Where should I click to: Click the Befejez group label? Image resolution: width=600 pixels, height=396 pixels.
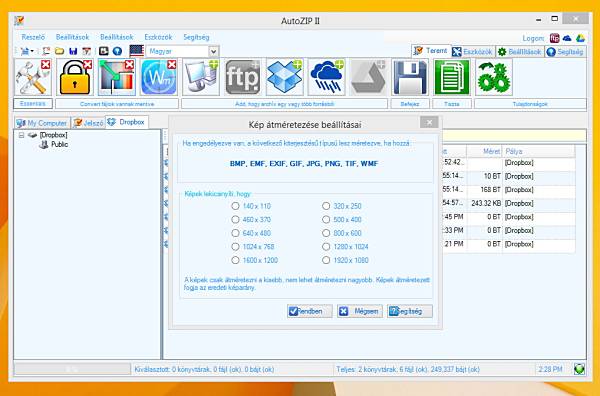click(410, 104)
